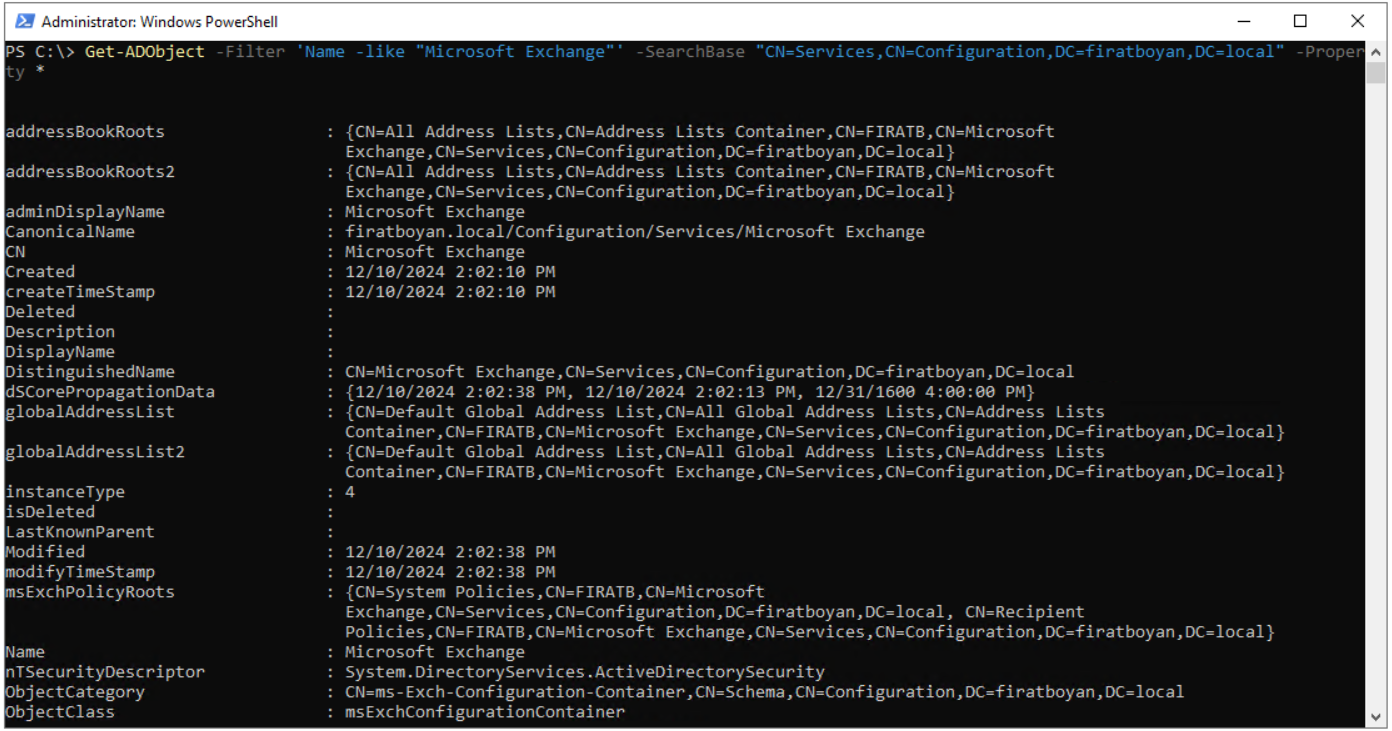This screenshot has width=1392, height=731.
Task: Click the Created property label
Action: [x=40, y=272]
